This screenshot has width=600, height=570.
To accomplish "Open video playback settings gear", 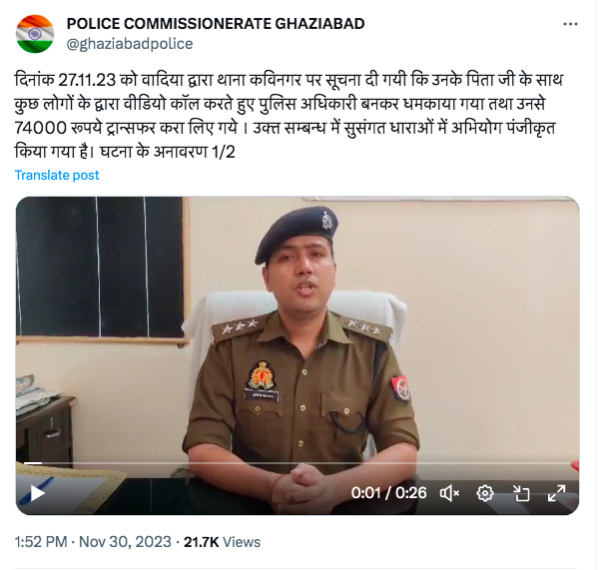I will [484, 493].
